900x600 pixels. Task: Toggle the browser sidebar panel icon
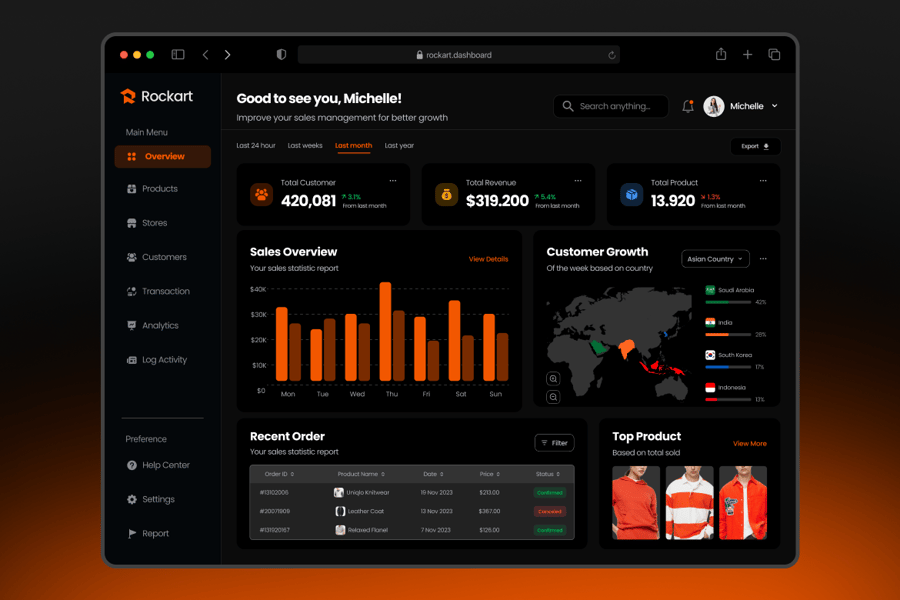pyautogui.click(x=178, y=55)
